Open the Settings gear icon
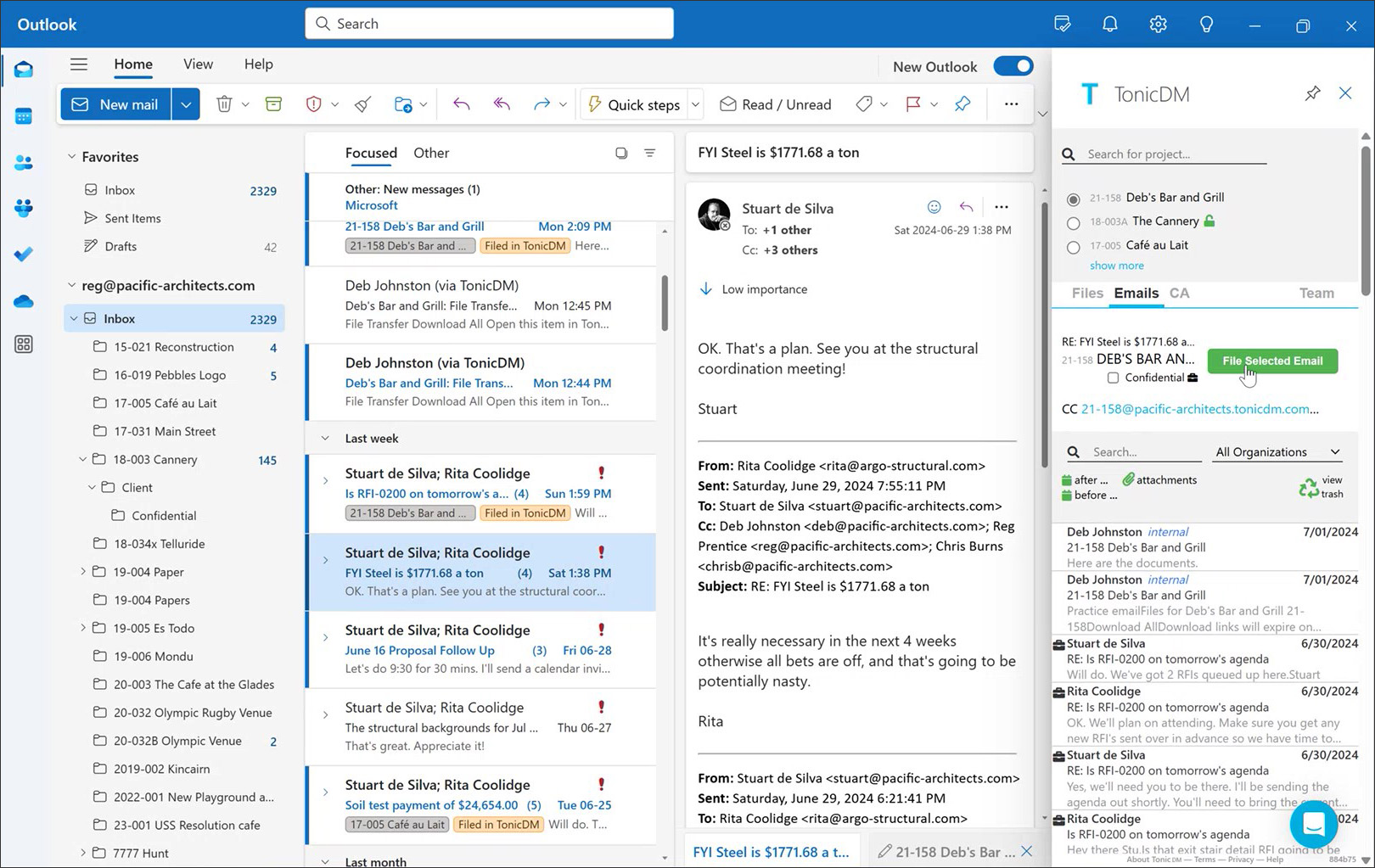This screenshot has width=1375, height=868. (1158, 24)
